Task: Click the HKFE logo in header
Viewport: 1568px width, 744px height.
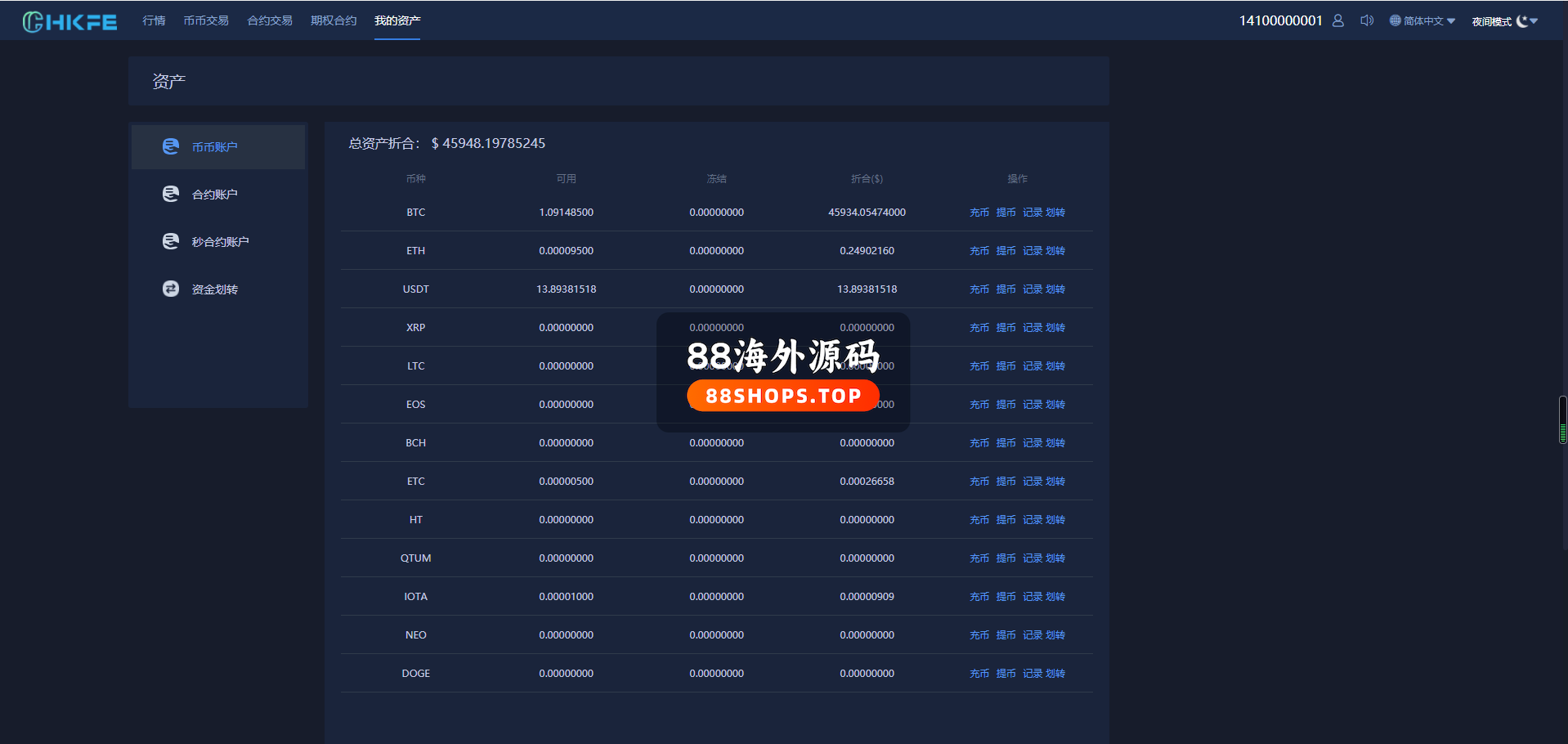Action: tap(69, 21)
